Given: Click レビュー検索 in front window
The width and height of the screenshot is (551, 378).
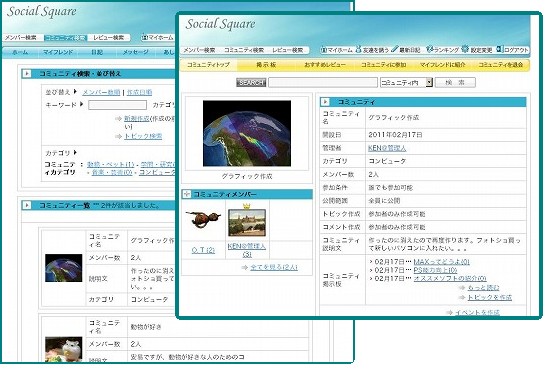Looking at the screenshot, I should click(x=287, y=50).
